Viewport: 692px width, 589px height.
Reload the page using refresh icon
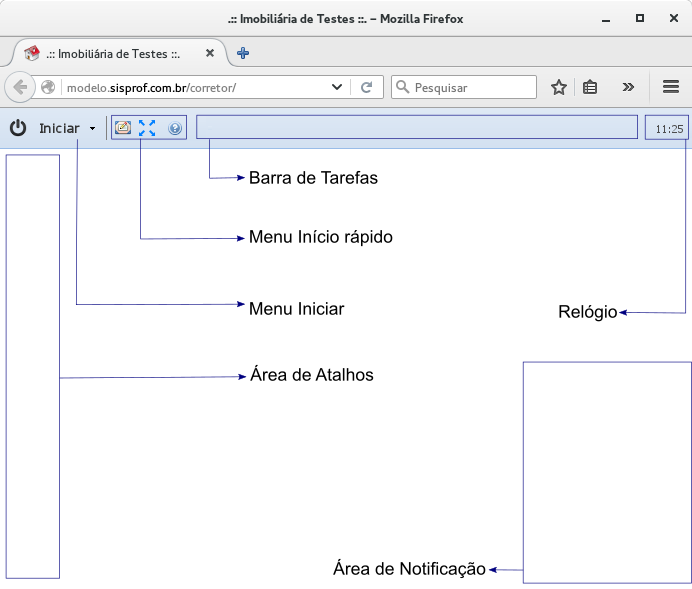(x=367, y=87)
